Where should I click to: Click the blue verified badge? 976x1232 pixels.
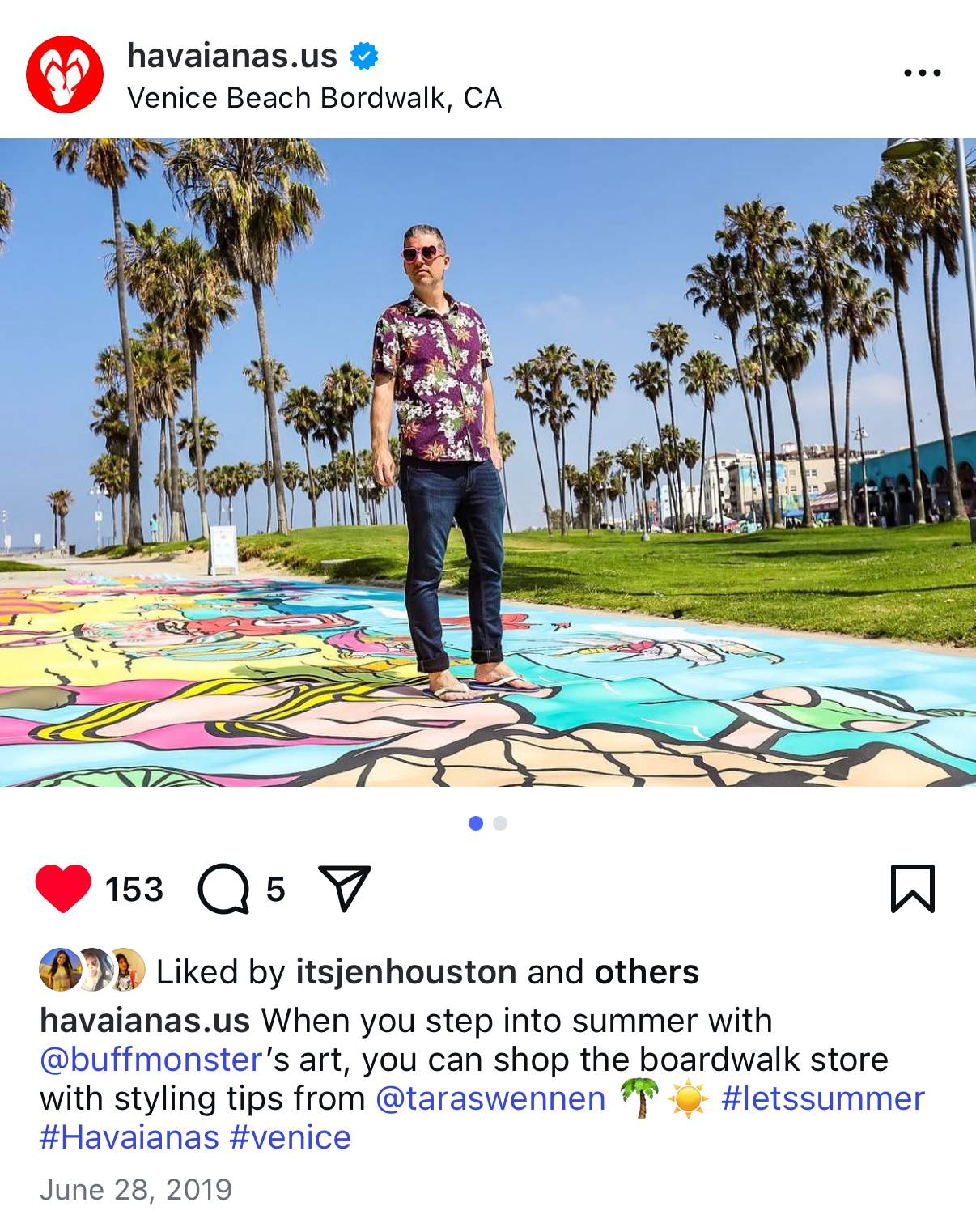pos(364,56)
